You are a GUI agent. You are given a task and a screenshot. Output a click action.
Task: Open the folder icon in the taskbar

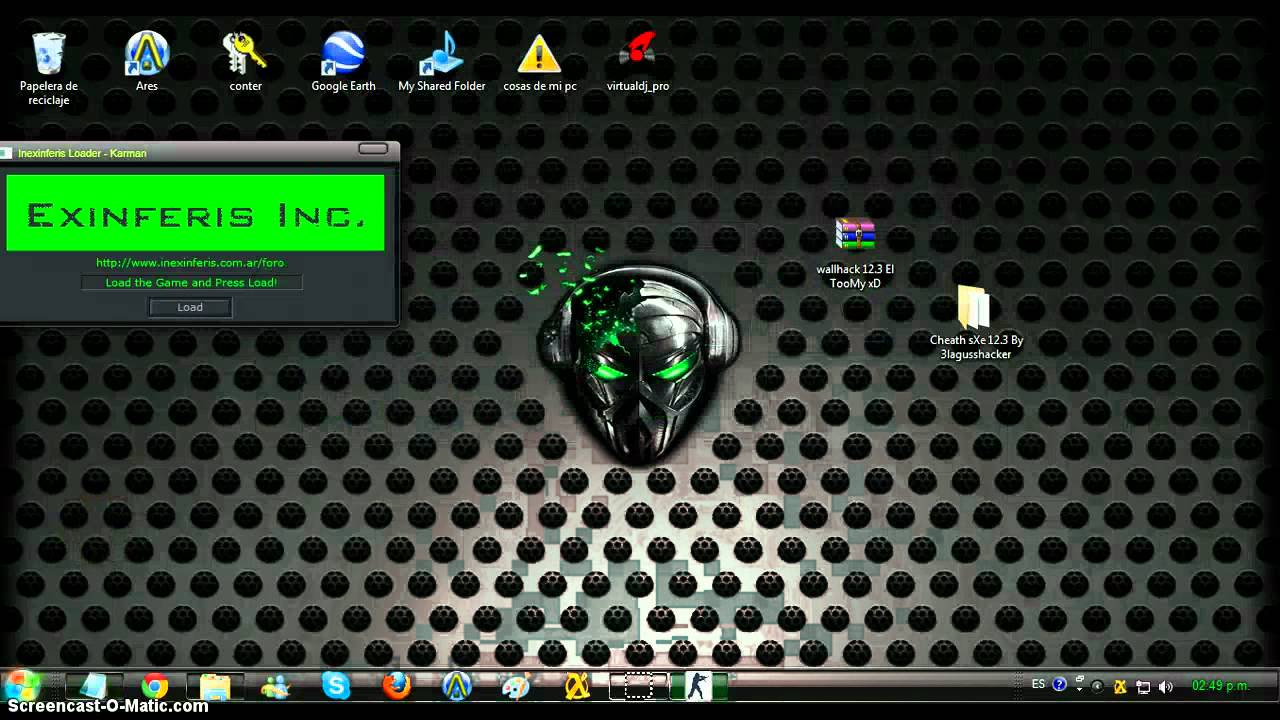[215, 686]
